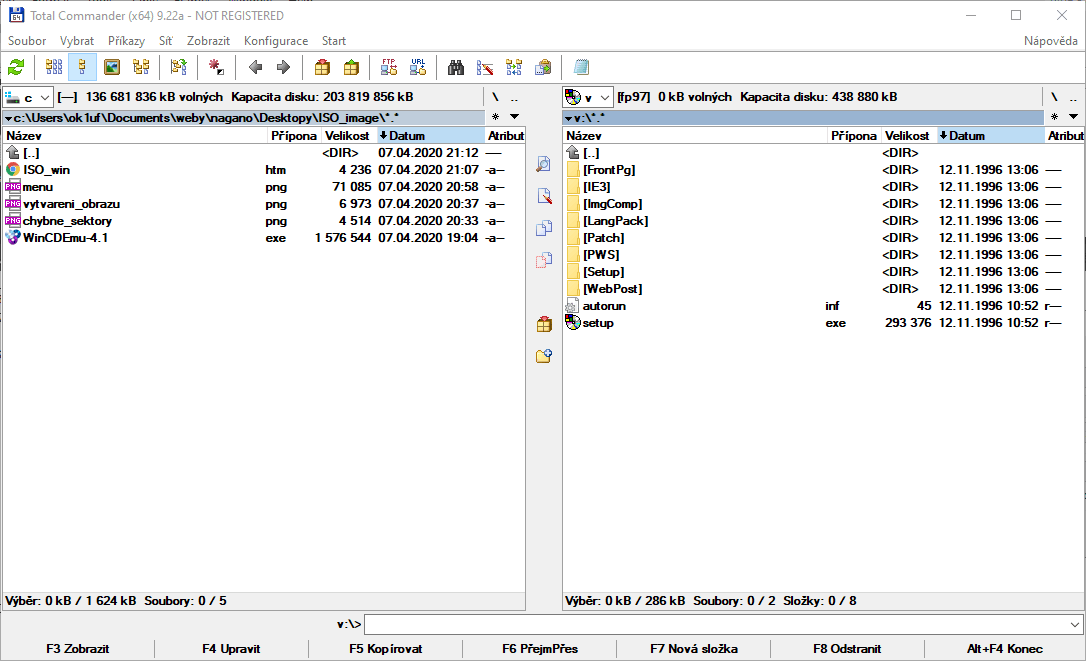This screenshot has height=661, width=1086.
Task: Click the Synchronize directories toolbar icon
Action: pos(514,68)
